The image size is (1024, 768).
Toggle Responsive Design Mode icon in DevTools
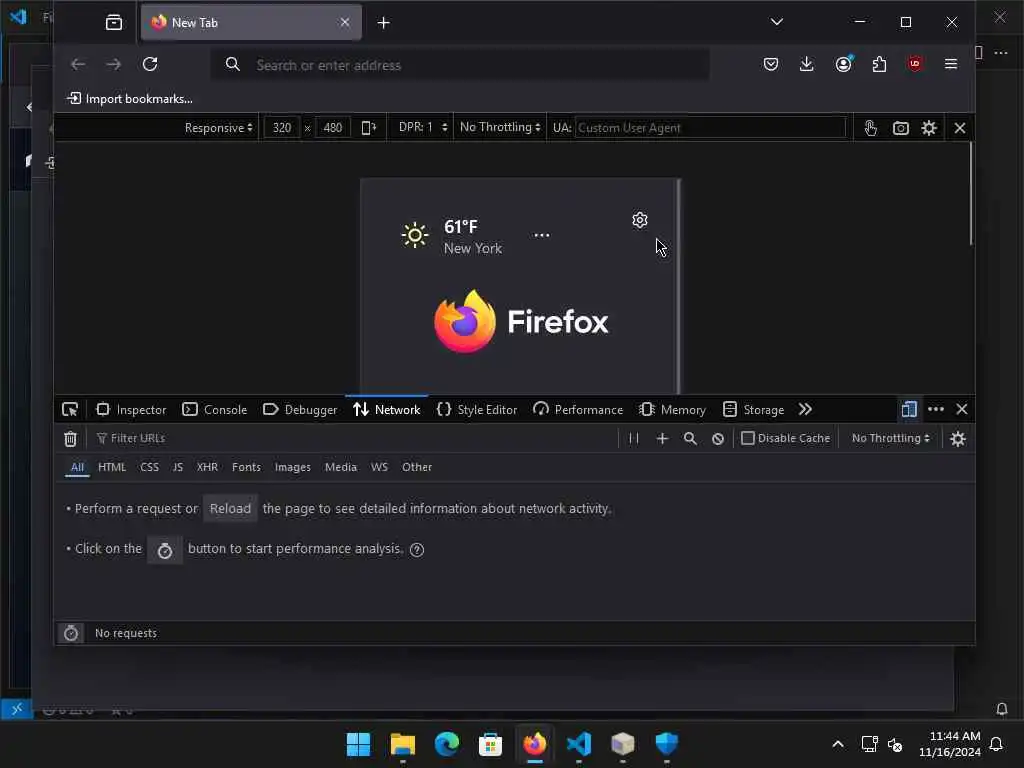click(x=908, y=409)
